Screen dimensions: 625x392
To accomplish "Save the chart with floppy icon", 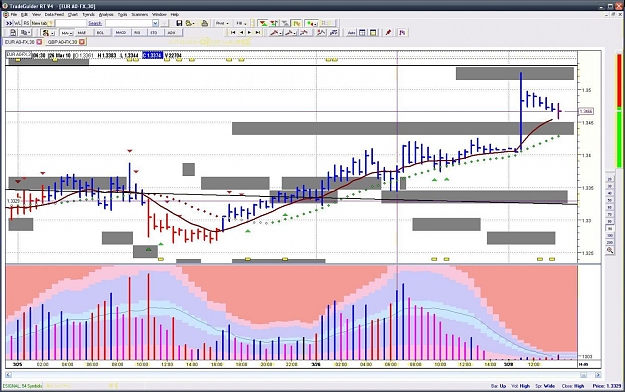I will (x=179, y=23).
